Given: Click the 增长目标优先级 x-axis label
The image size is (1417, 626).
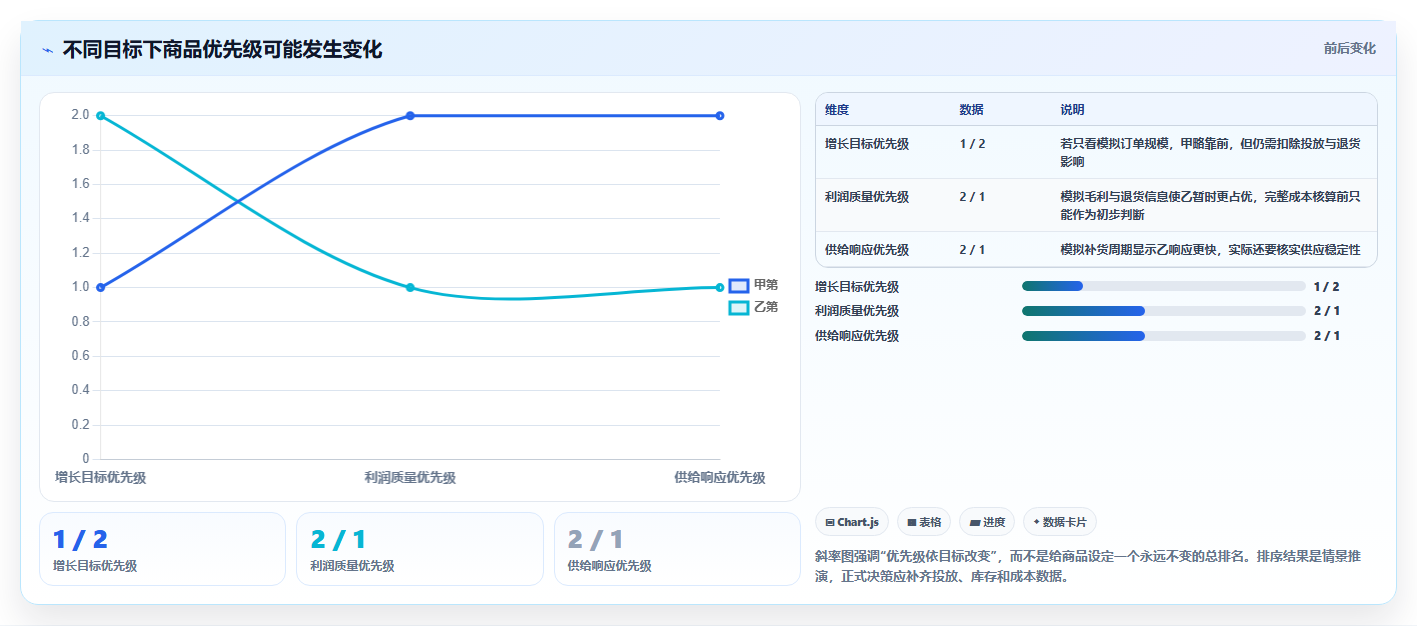Looking at the screenshot, I should [100, 478].
